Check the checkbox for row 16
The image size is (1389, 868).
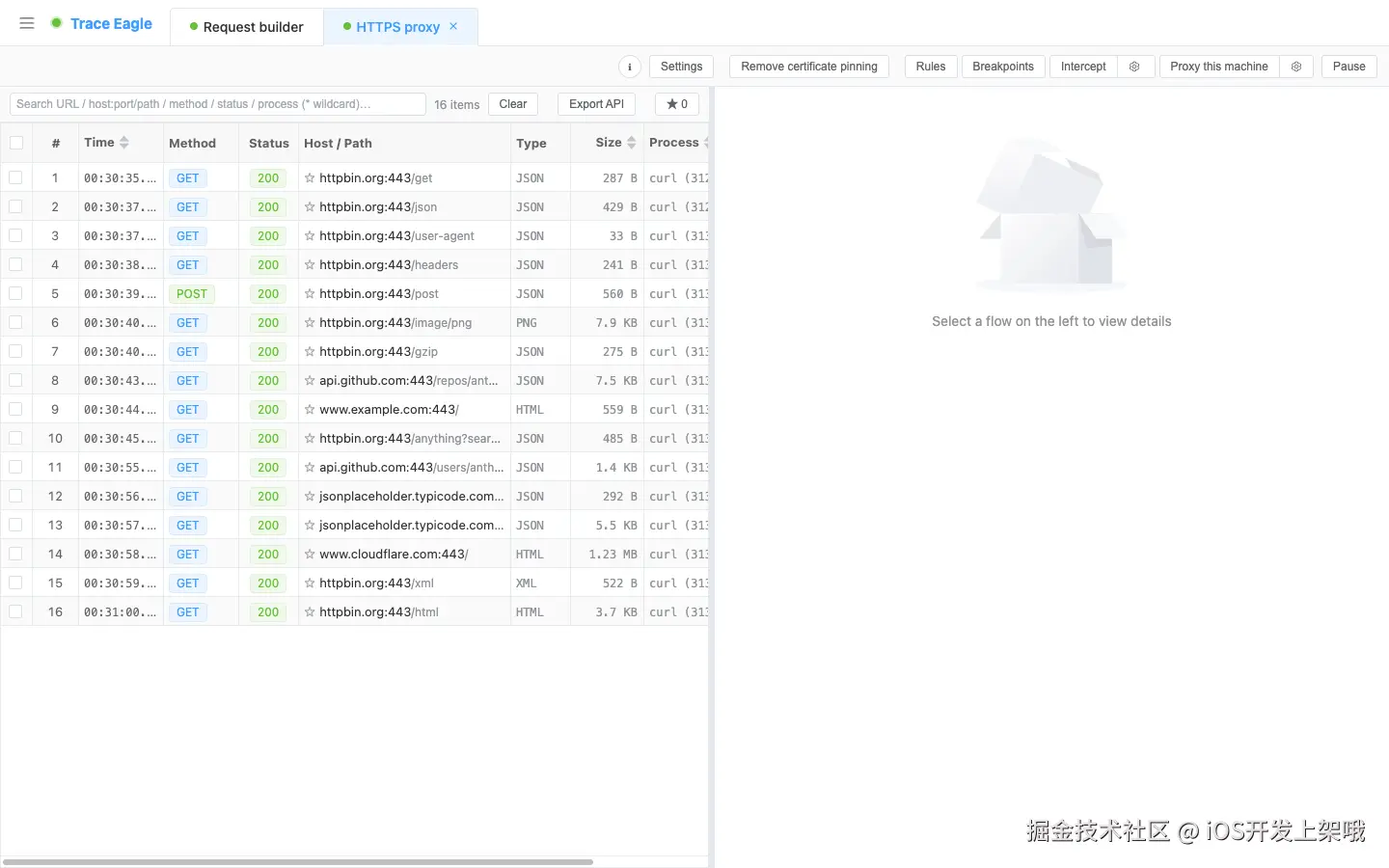coord(16,611)
